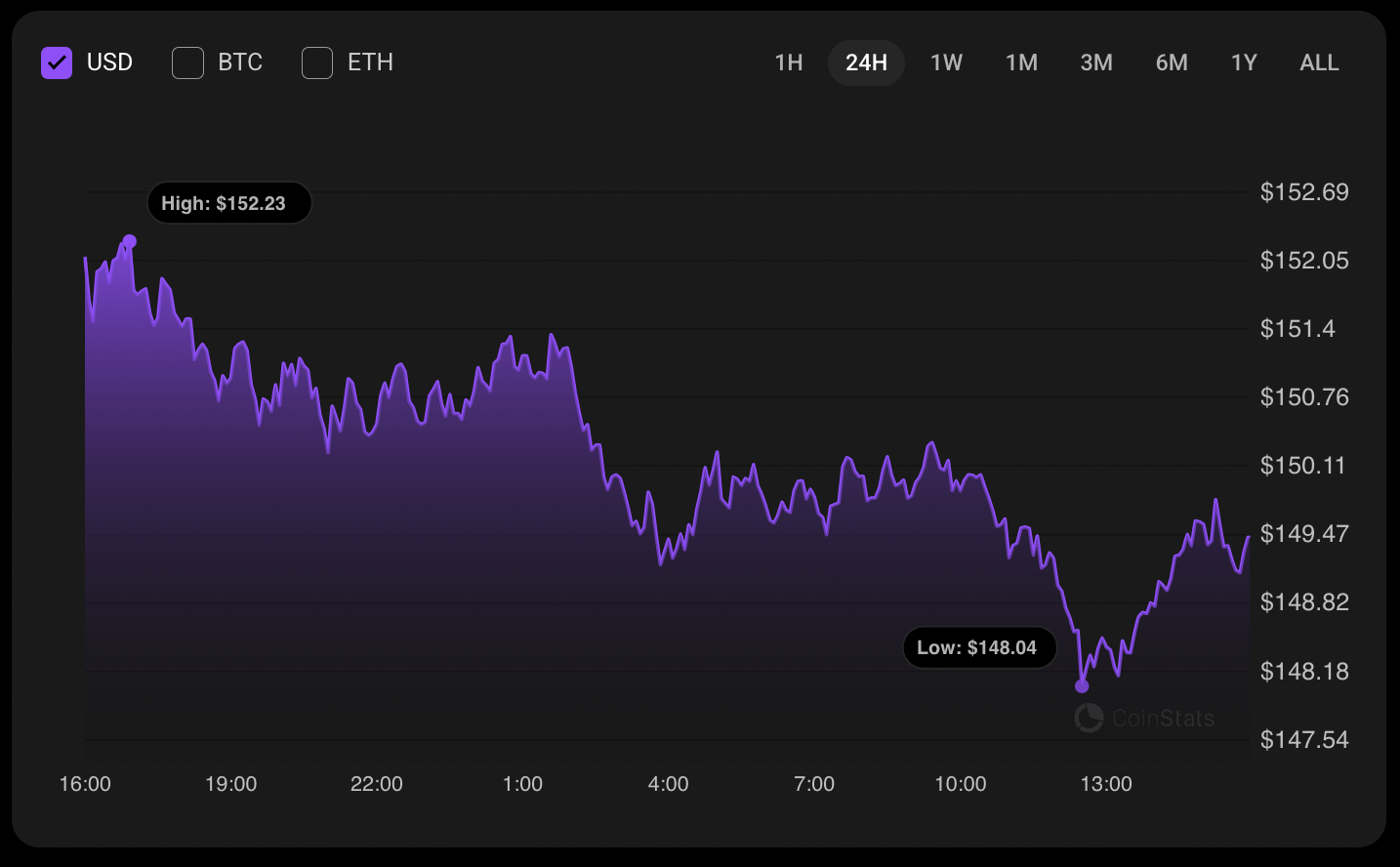Select the 24H time range tab
Image resolution: width=1400 pixels, height=867 pixels.
point(866,62)
